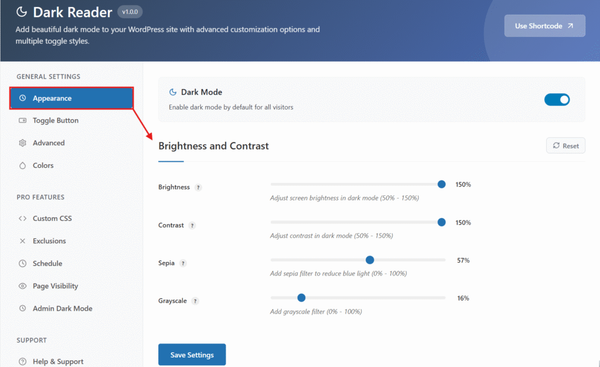Click the Brightness help question mark icon
This screenshot has width=600, height=367.
point(198,188)
